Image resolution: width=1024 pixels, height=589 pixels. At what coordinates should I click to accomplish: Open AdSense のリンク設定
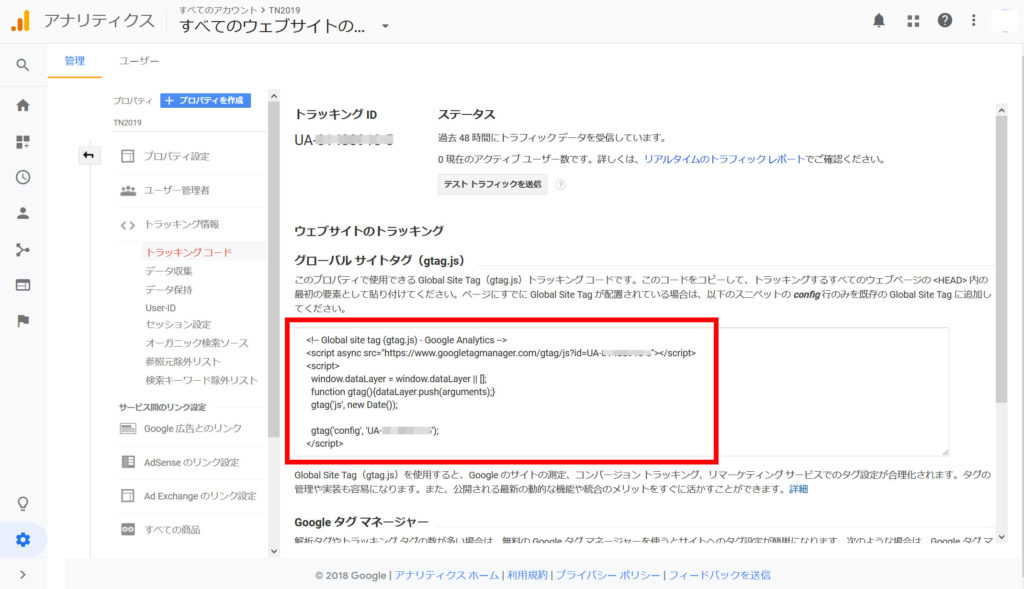(191, 462)
